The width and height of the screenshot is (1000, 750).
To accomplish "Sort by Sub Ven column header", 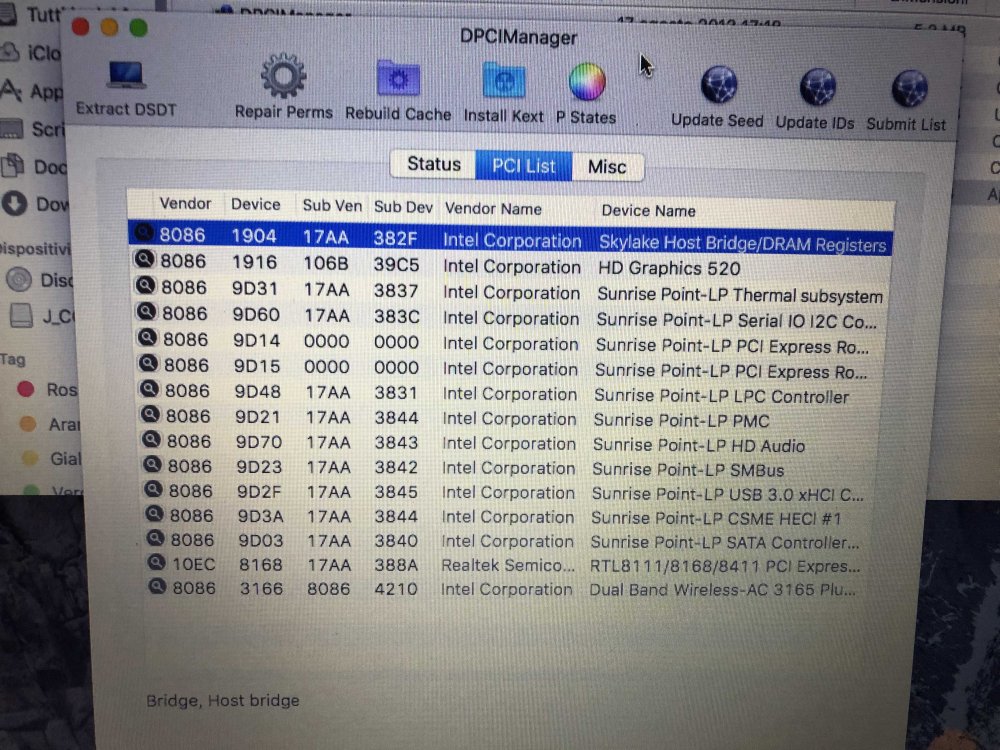I will click(x=332, y=206).
